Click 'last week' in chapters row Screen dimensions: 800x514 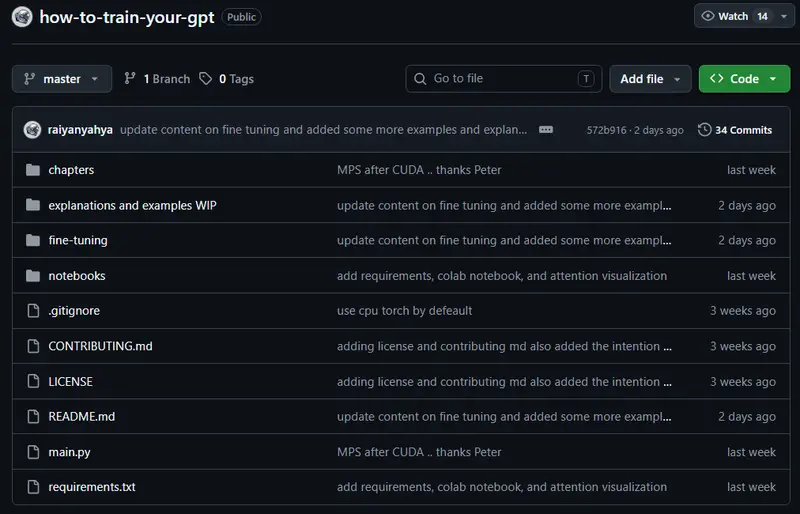(751, 170)
